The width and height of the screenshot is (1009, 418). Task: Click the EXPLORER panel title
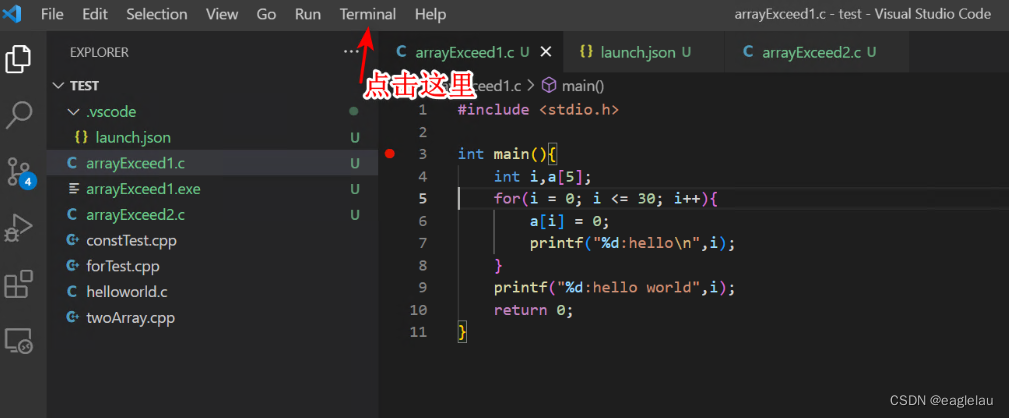[99, 52]
